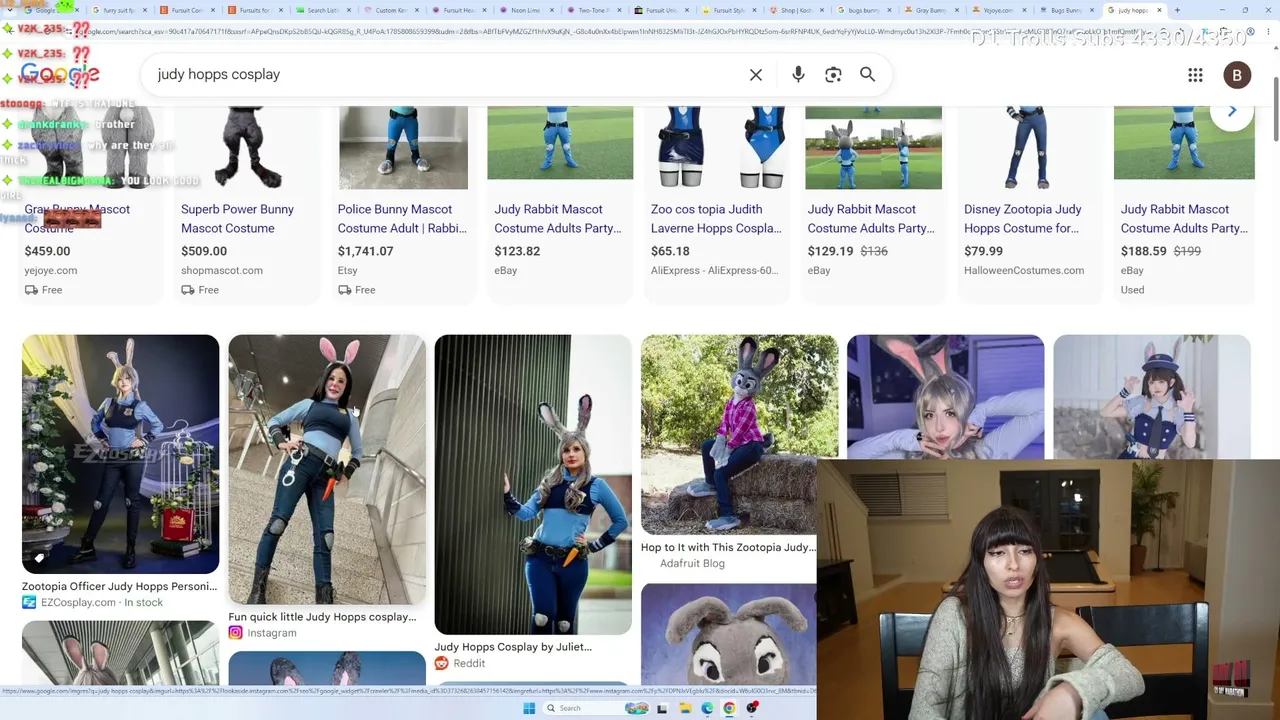Click the 'EZCosplay.com · In stock' source

(x=92, y=602)
